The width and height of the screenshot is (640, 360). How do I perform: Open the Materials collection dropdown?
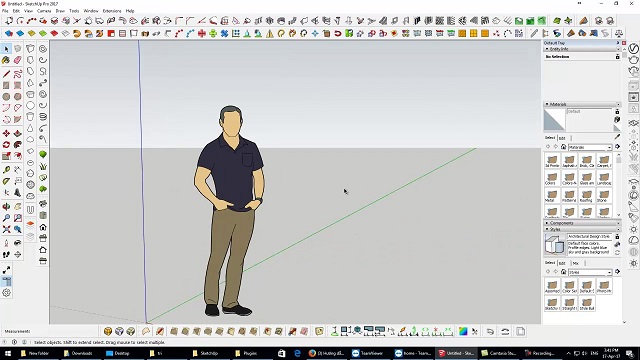click(x=590, y=147)
